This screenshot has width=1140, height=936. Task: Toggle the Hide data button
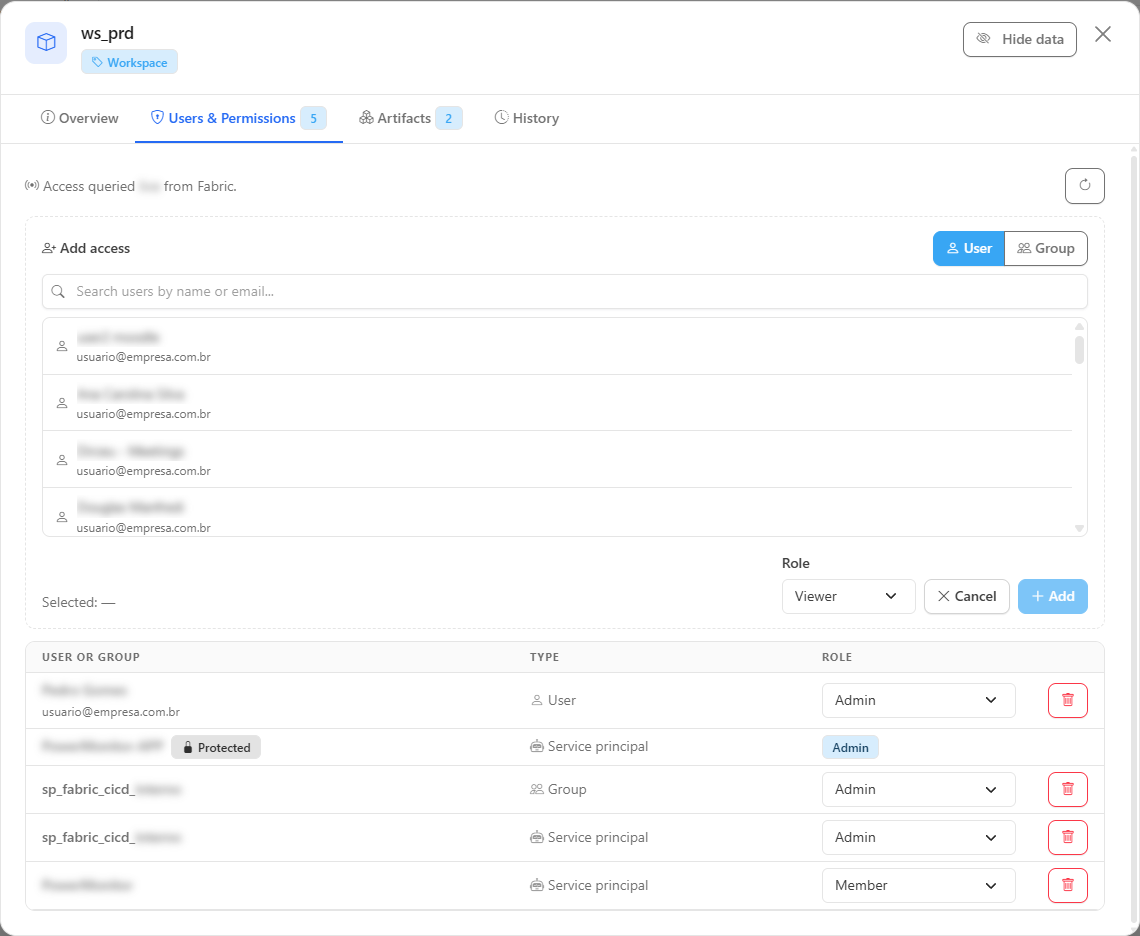1019,39
